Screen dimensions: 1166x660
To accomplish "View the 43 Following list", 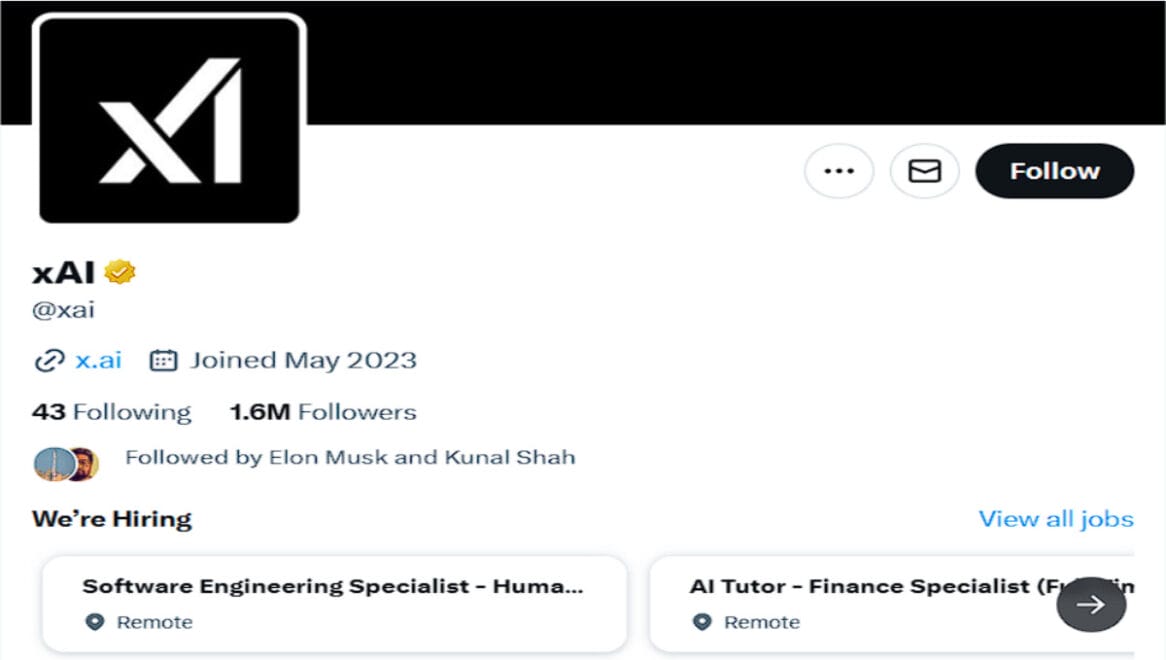I will (112, 412).
